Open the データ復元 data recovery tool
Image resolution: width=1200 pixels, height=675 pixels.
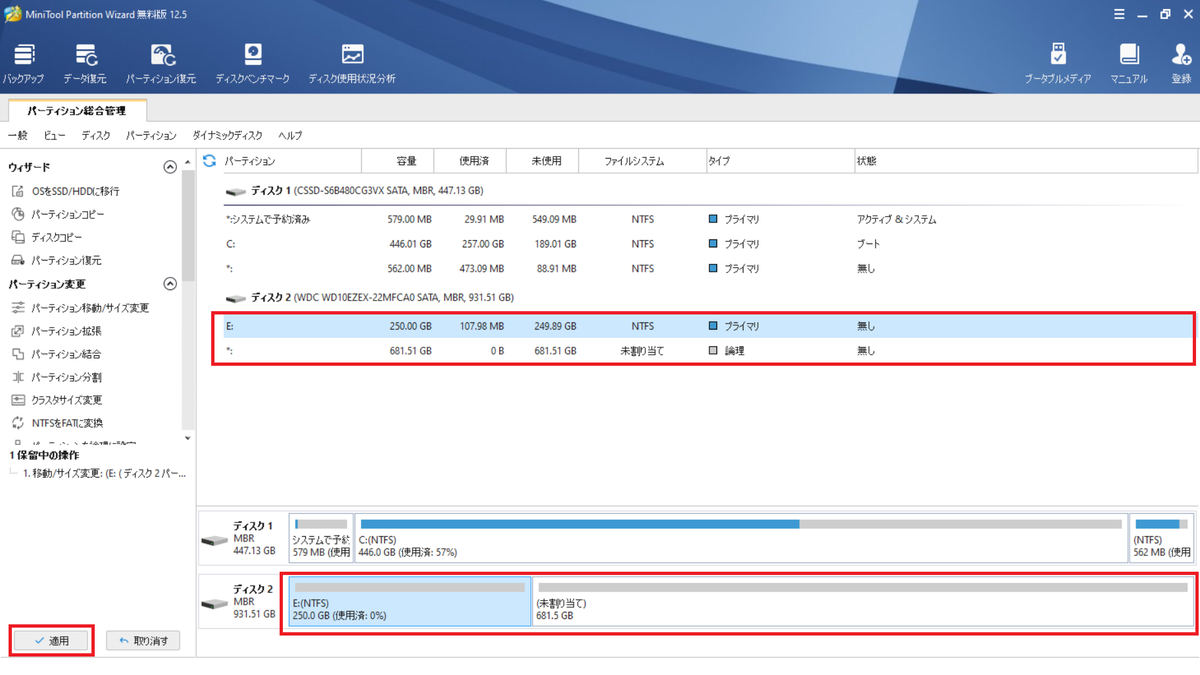tap(85, 63)
